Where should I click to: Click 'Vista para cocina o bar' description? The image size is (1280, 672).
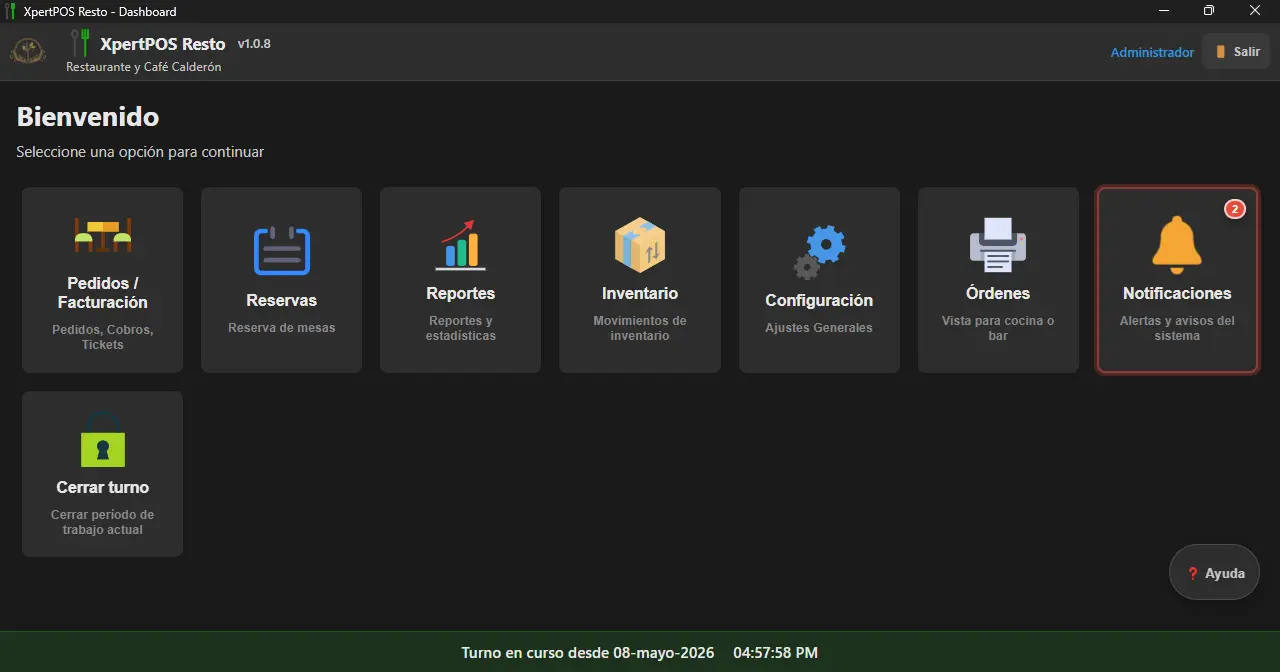coord(998,328)
